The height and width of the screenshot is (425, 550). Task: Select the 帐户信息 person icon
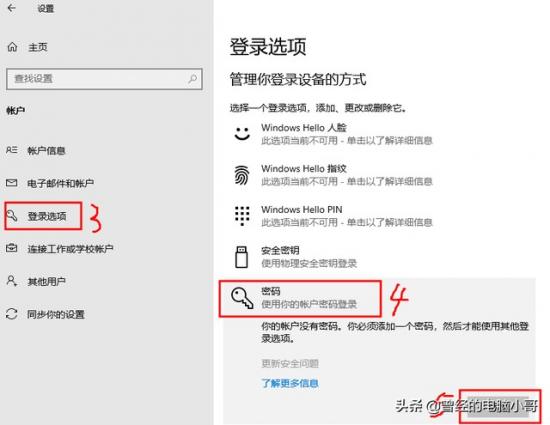point(12,150)
